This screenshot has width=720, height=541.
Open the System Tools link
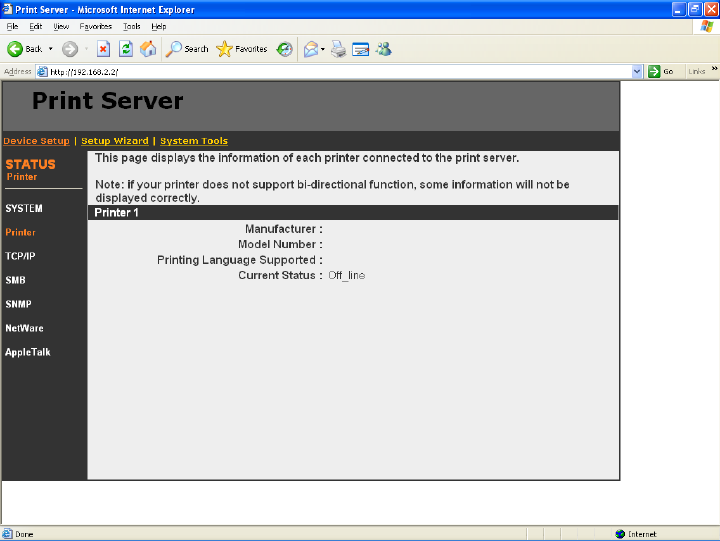(x=194, y=141)
